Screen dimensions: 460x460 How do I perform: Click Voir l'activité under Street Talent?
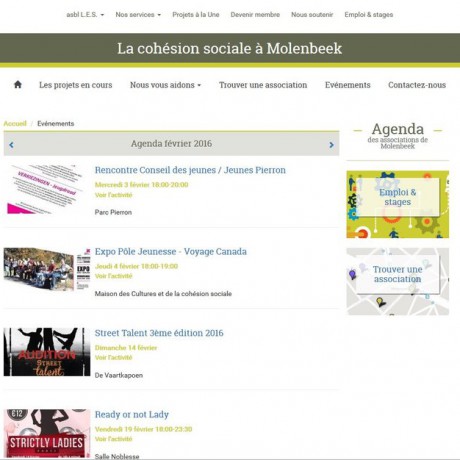pyautogui.click(x=113, y=357)
